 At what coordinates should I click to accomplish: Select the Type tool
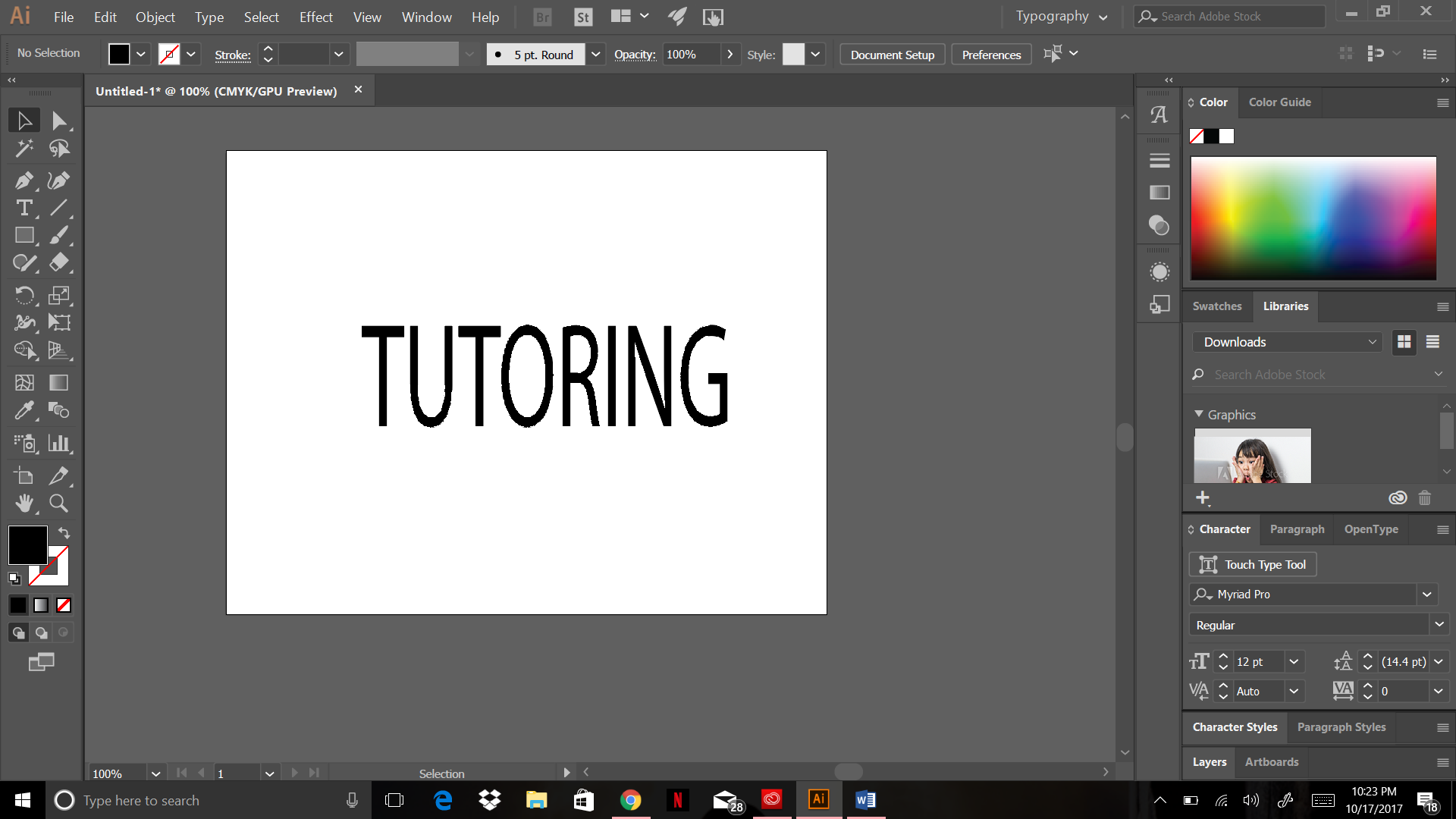tap(24, 208)
